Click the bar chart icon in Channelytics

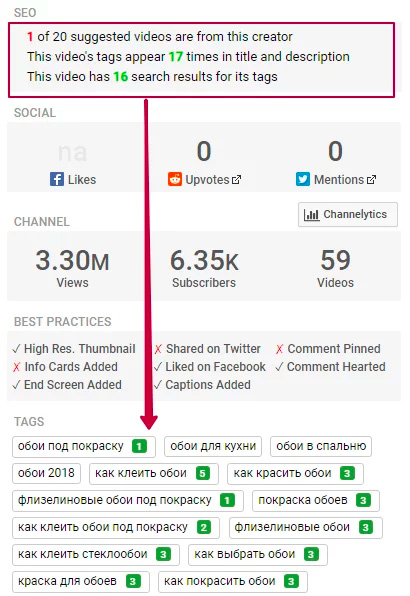coord(311,215)
